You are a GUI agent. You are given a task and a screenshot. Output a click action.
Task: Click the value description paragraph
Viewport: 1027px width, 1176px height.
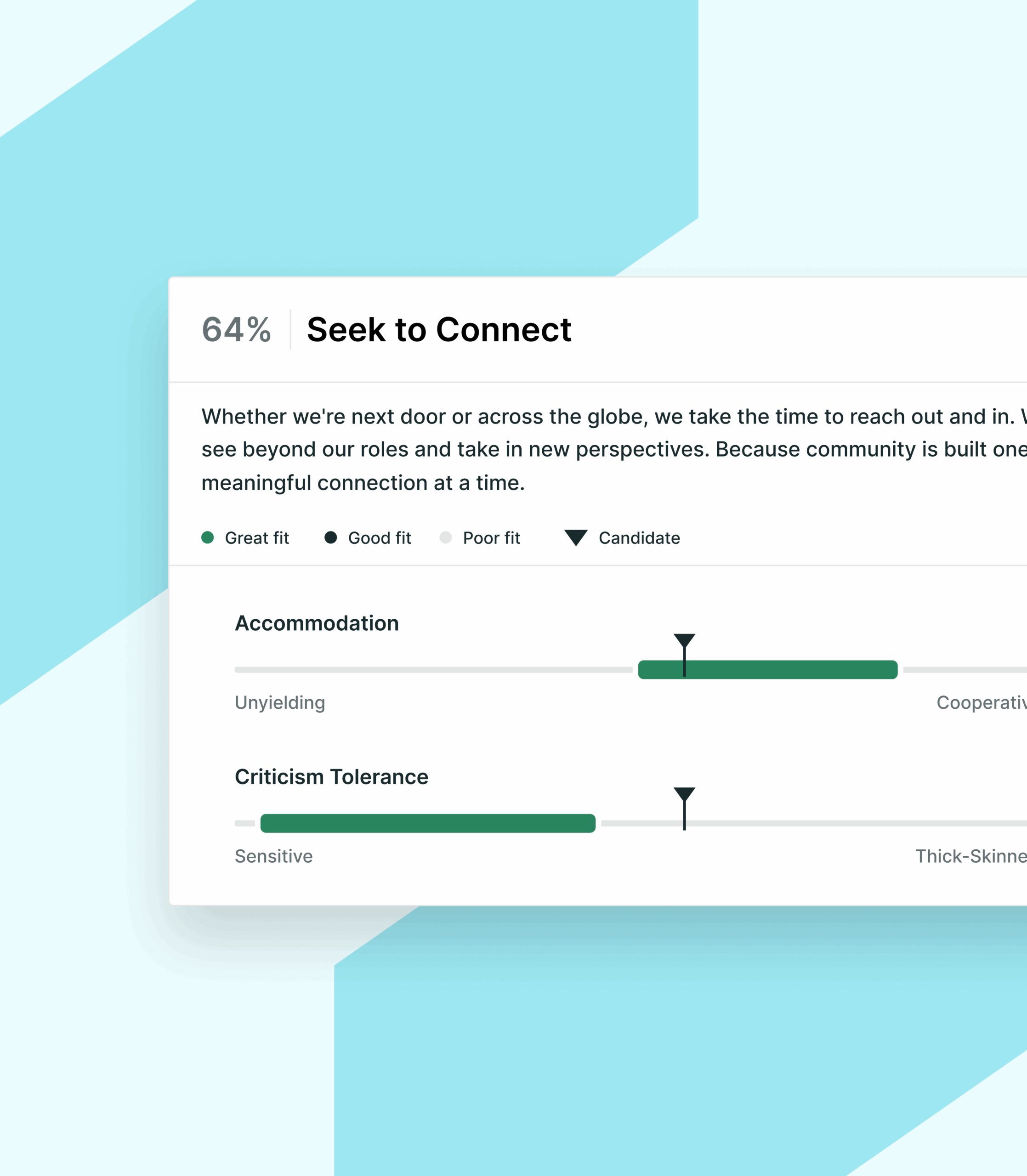pyautogui.click(x=614, y=450)
